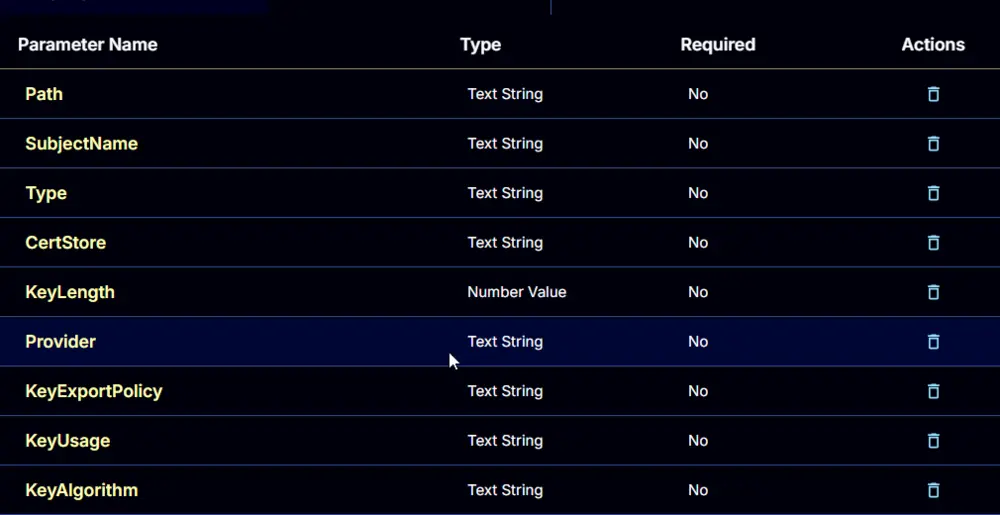This screenshot has height=515, width=1000.
Task: Open the KeyAlgorithm parameter
Action: click(82, 490)
